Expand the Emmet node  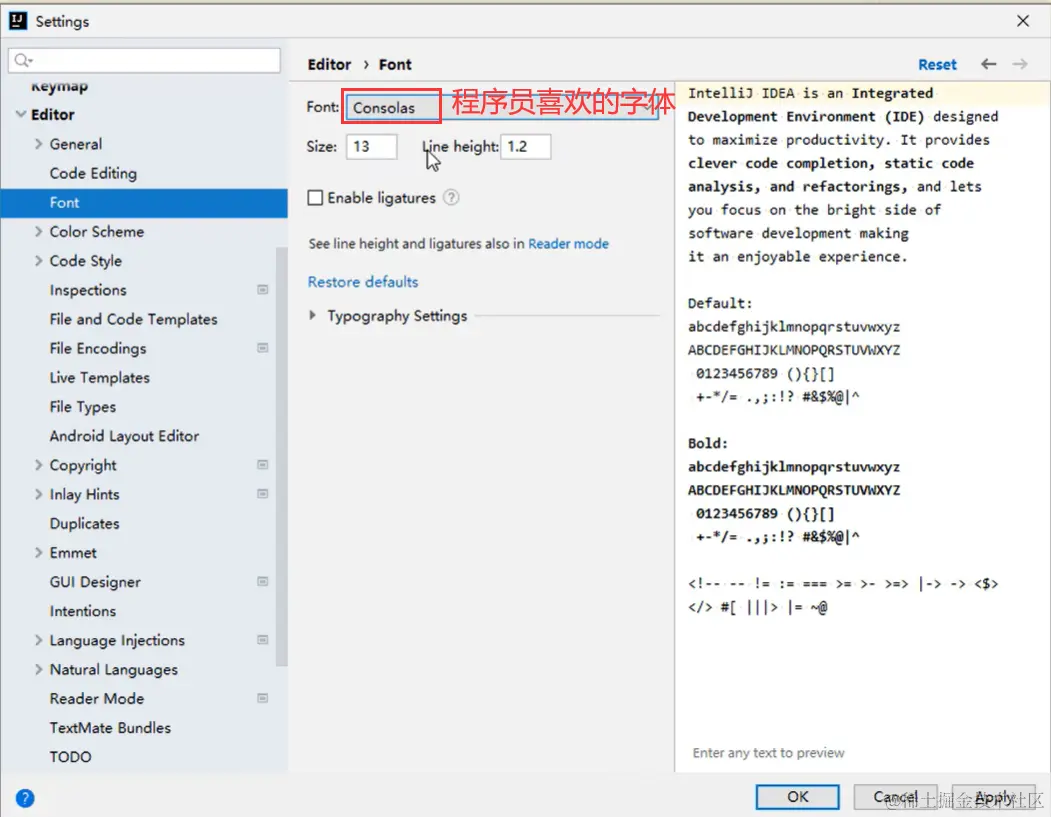38,552
